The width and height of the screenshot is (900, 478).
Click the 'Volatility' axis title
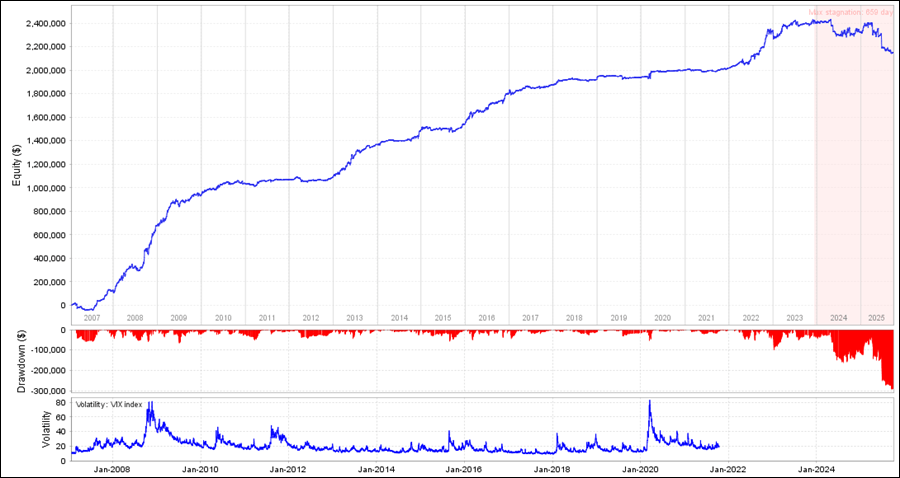point(45,428)
